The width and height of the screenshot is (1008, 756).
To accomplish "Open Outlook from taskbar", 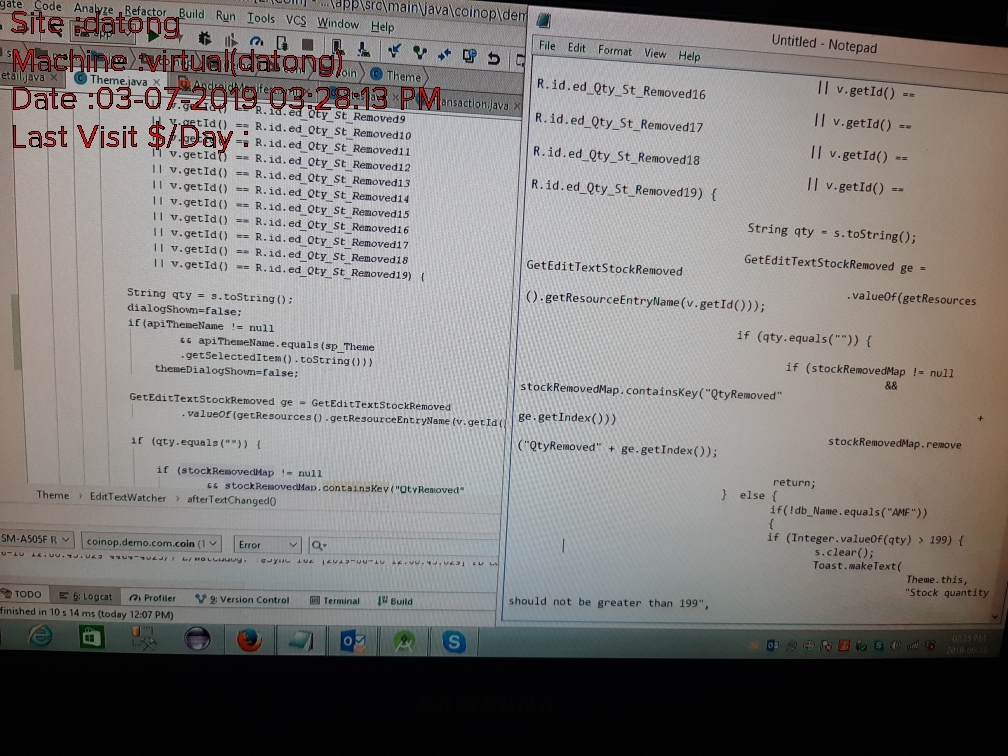I will click(352, 642).
